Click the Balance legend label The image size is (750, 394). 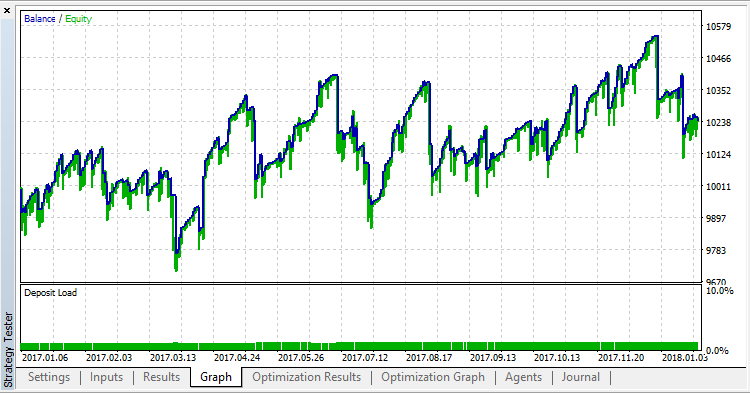40,19
